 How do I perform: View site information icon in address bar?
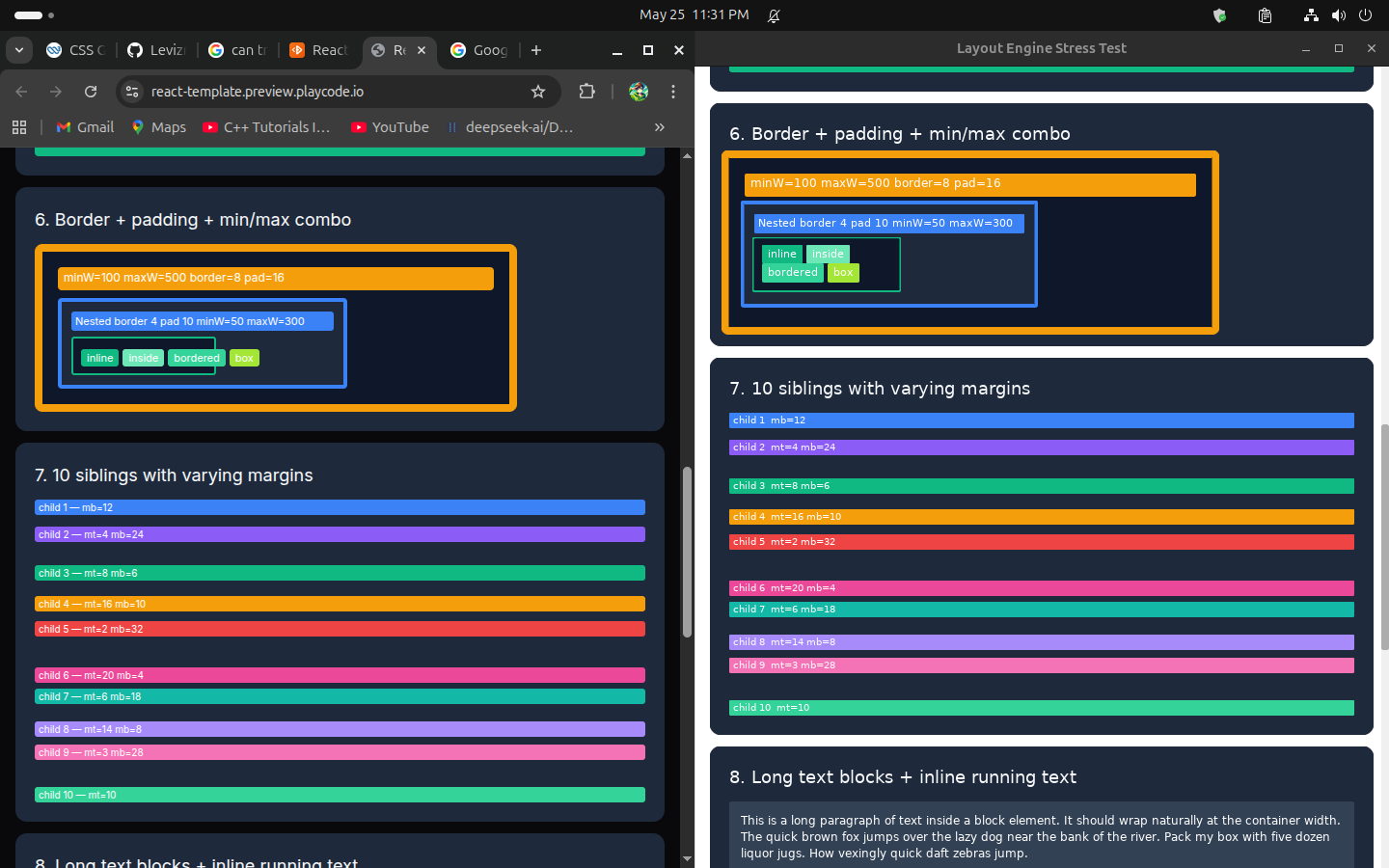pos(133,92)
